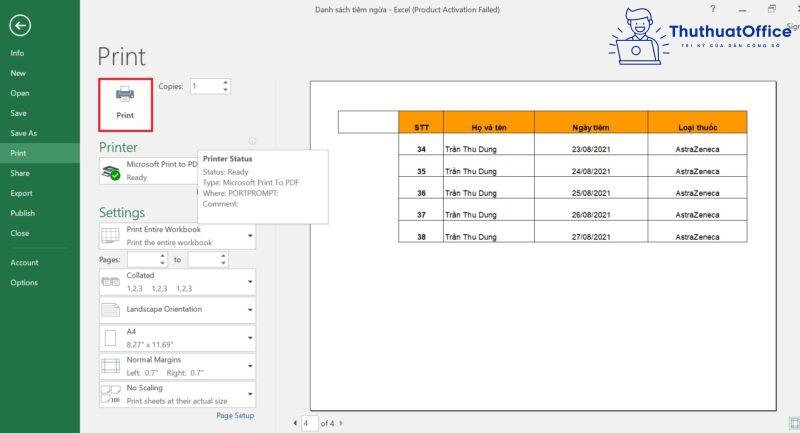Click the 'Loại thuốc' header in preview
This screenshot has width=800, height=433.
pyautogui.click(x=697, y=128)
